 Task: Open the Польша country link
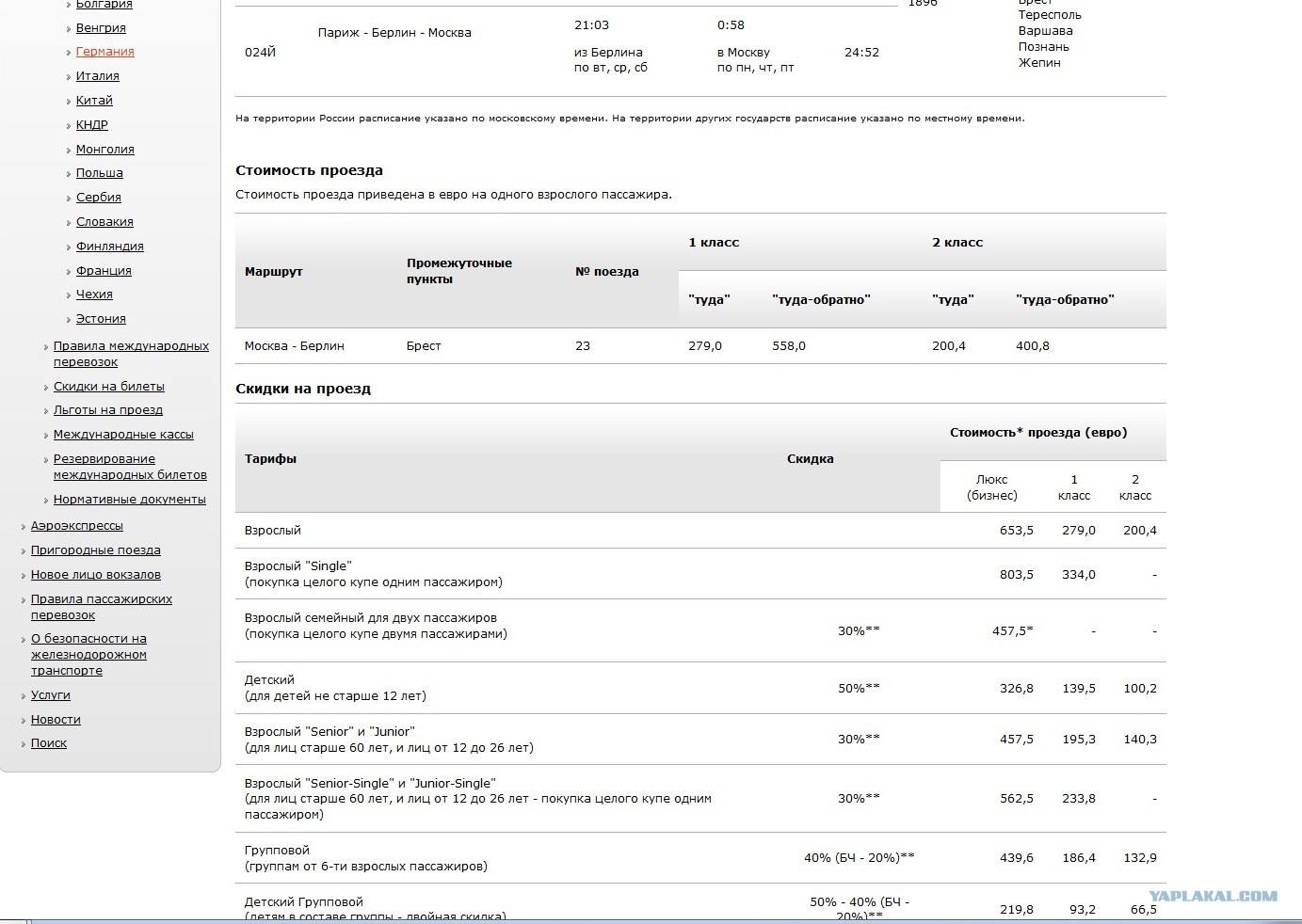pyautogui.click(x=100, y=173)
